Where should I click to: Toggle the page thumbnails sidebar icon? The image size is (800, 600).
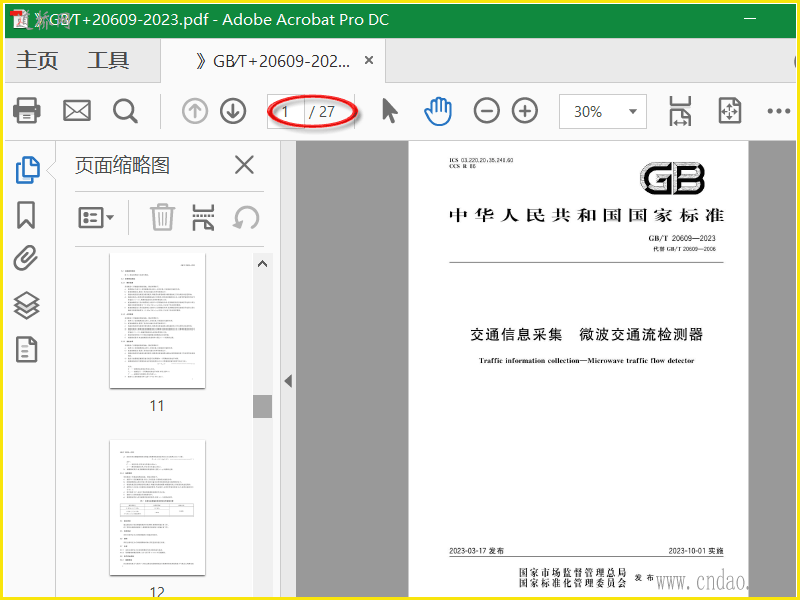(27, 169)
